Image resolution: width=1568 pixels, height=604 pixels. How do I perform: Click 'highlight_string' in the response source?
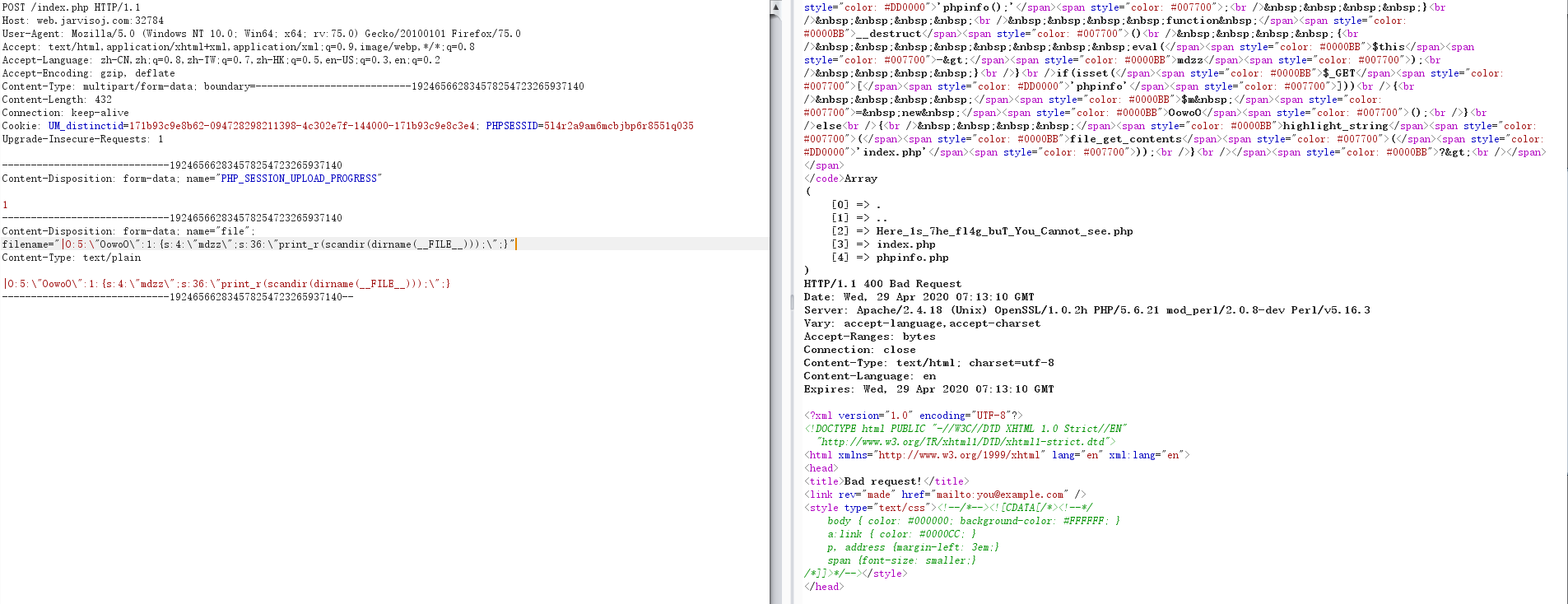pyautogui.click(x=1335, y=126)
